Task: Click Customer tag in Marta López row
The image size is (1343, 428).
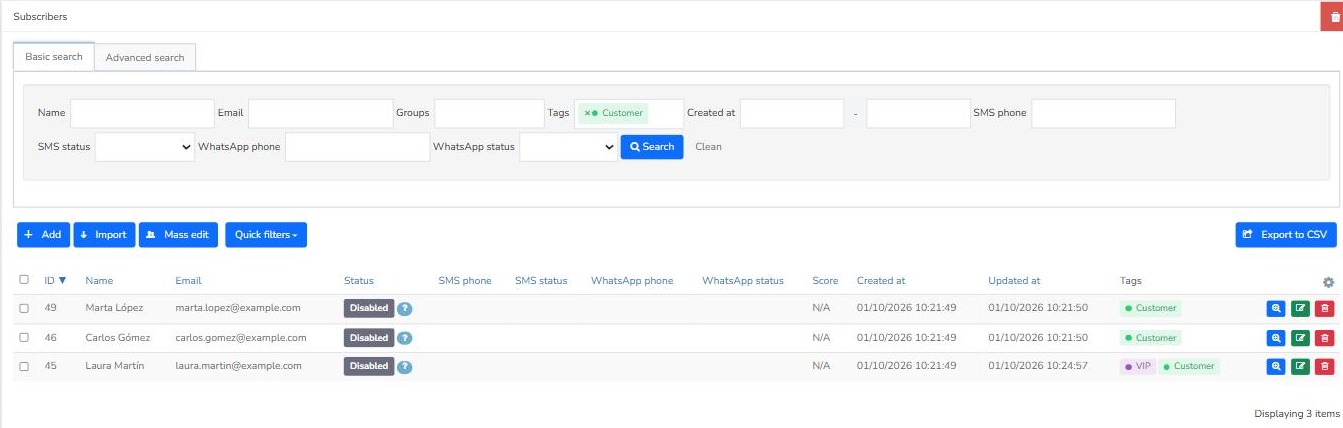Action: (x=1151, y=308)
